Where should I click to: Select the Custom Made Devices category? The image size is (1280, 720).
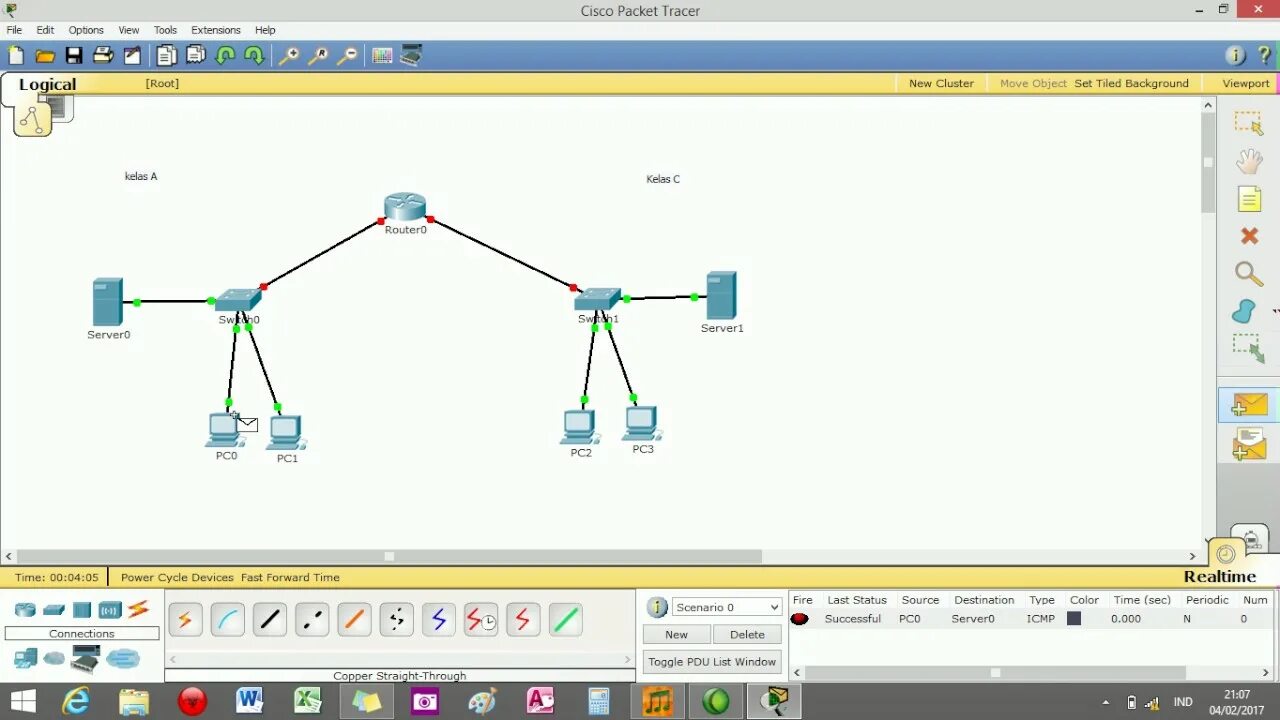(x=86, y=659)
